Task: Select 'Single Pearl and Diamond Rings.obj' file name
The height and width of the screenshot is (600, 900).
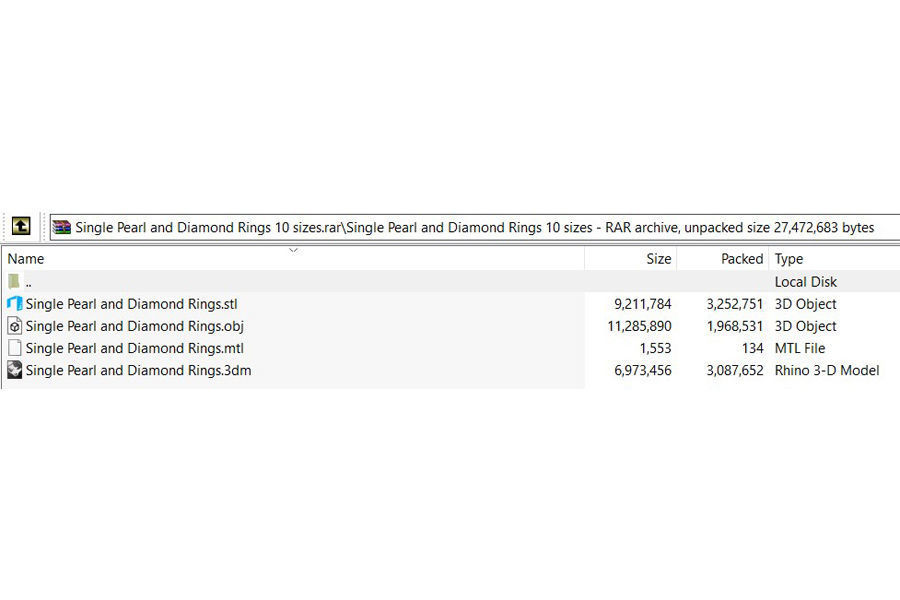Action: [x=134, y=326]
